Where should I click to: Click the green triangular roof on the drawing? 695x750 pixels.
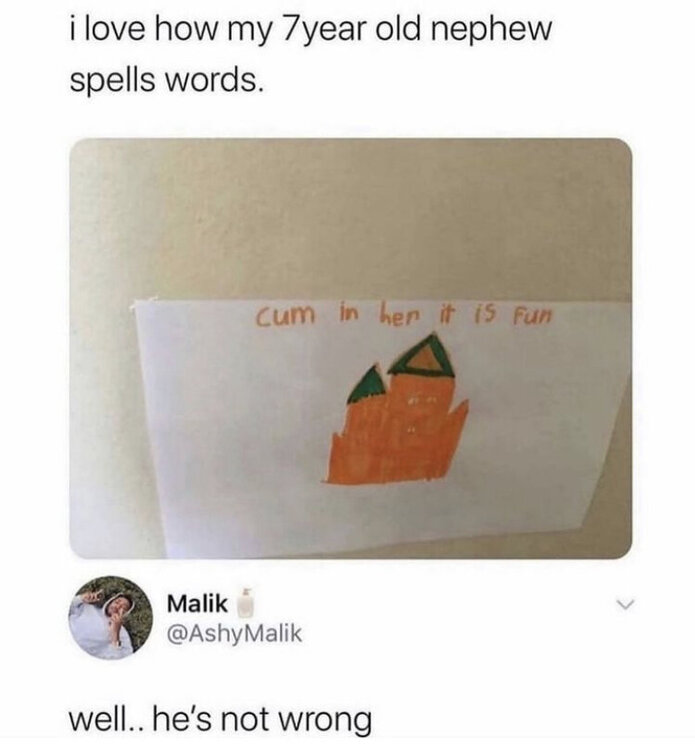pos(423,355)
